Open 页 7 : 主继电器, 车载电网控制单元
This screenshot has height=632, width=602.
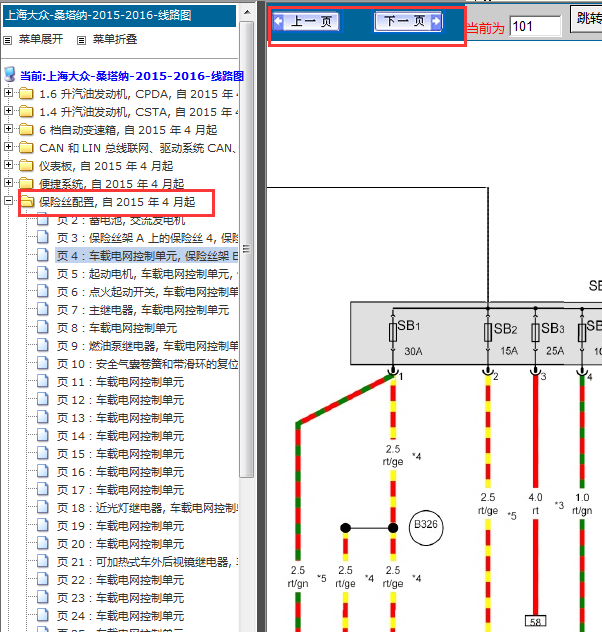point(143,310)
